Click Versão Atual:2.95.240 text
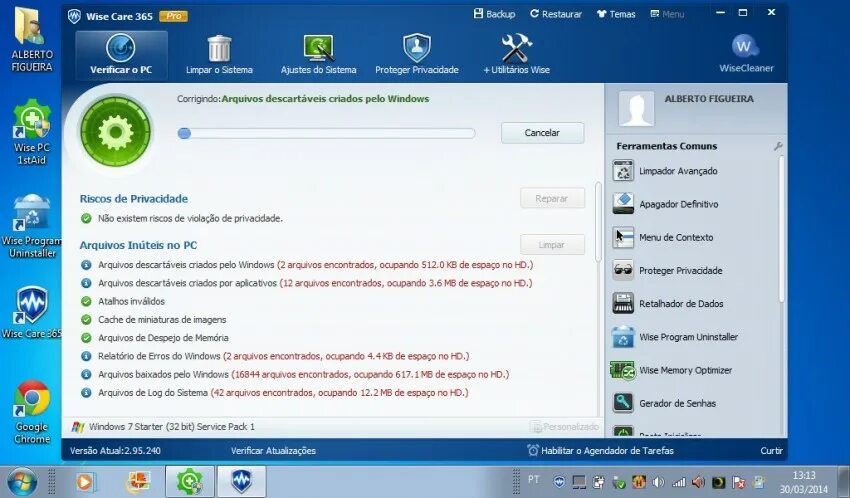This screenshot has height=498, width=850. [x=115, y=450]
